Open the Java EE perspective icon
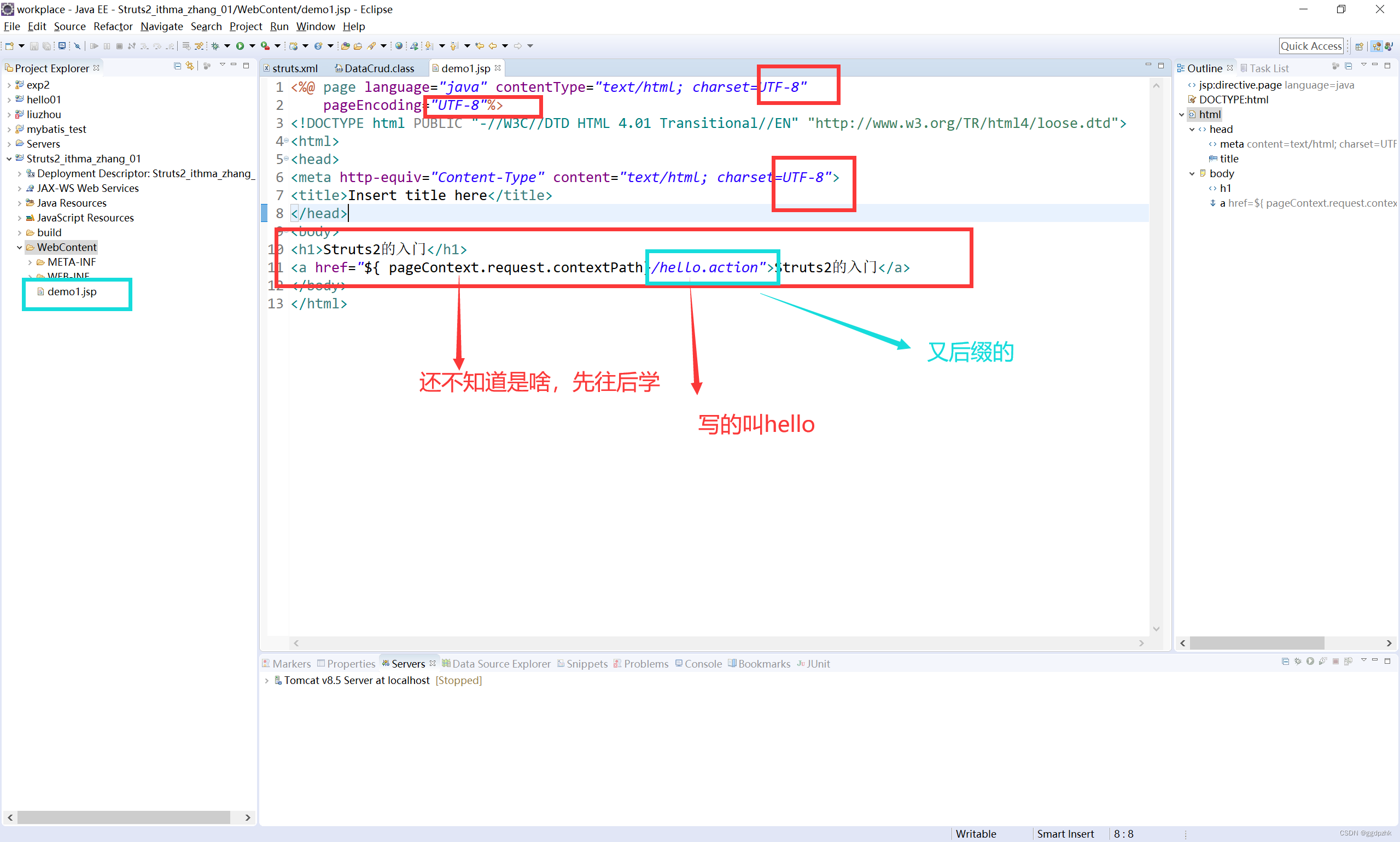Screen dimensions: 1400x842 click(x=1376, y=46)
